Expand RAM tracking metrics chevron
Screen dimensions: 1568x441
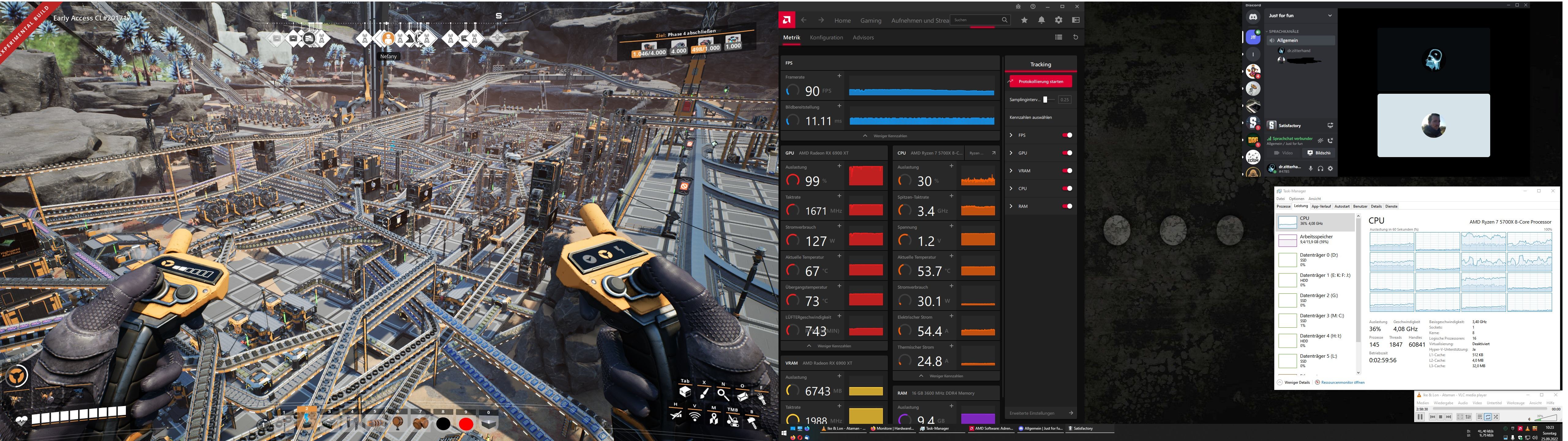pos(1011,206)
